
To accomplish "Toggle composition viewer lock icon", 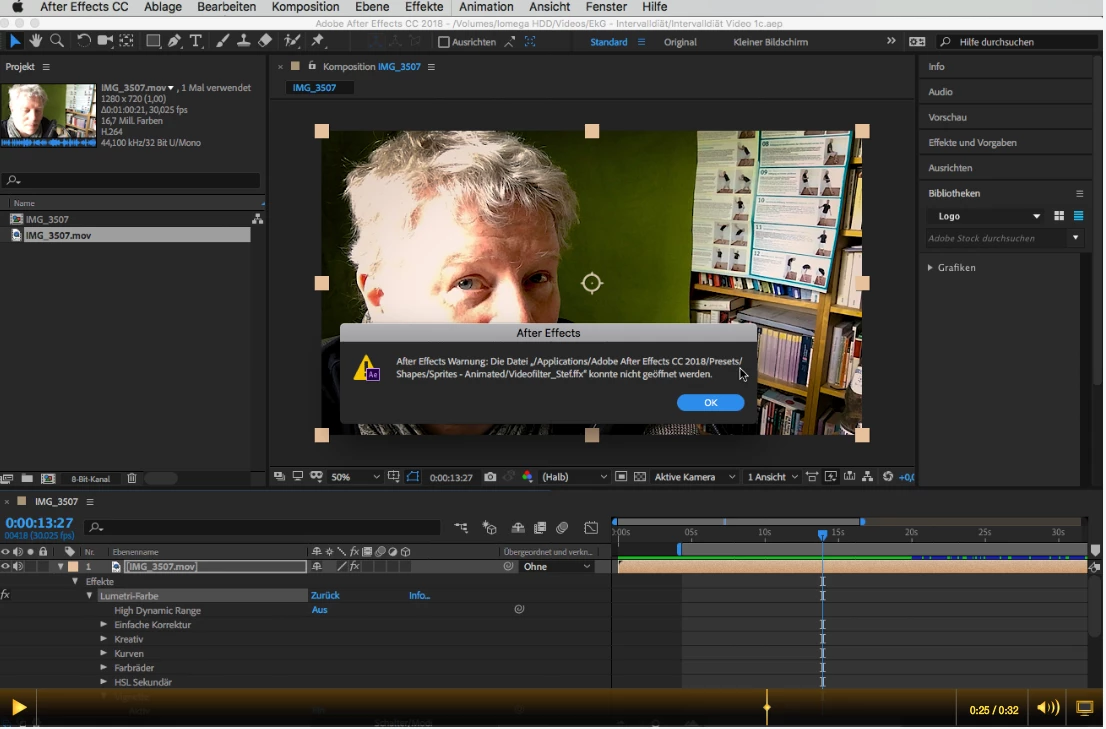I will pos(312,66).
